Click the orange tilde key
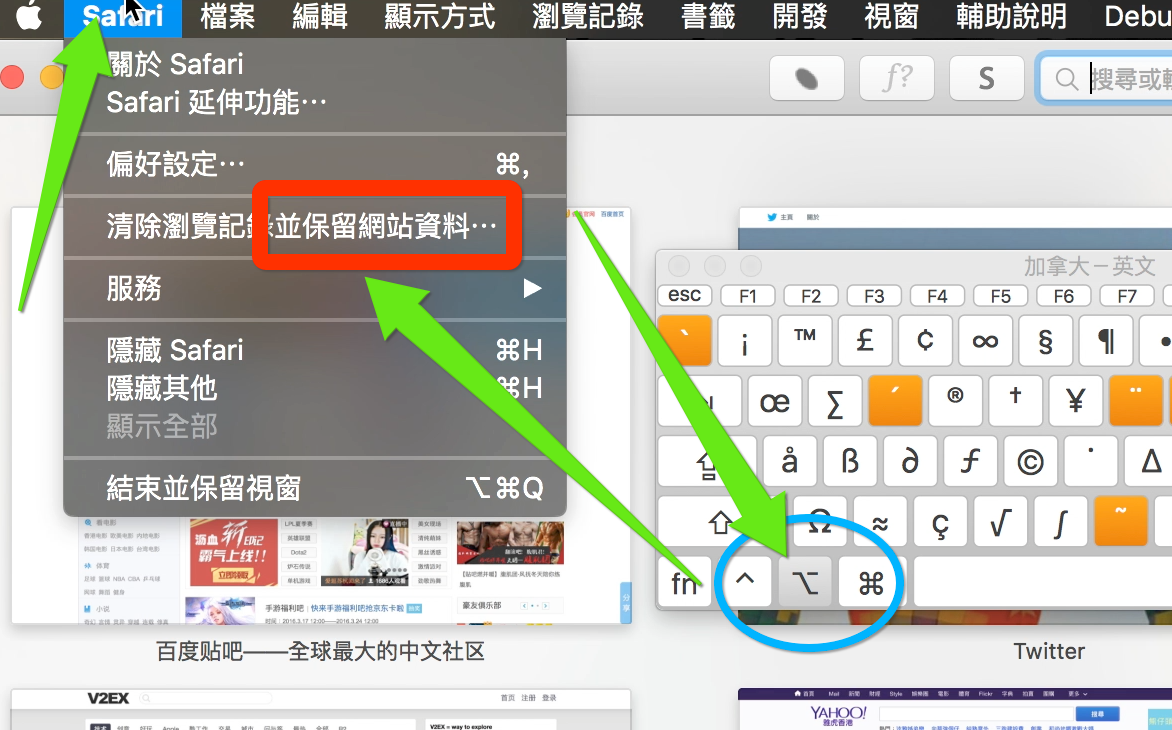The image size is (1172, 730). tap(1121, 522)
